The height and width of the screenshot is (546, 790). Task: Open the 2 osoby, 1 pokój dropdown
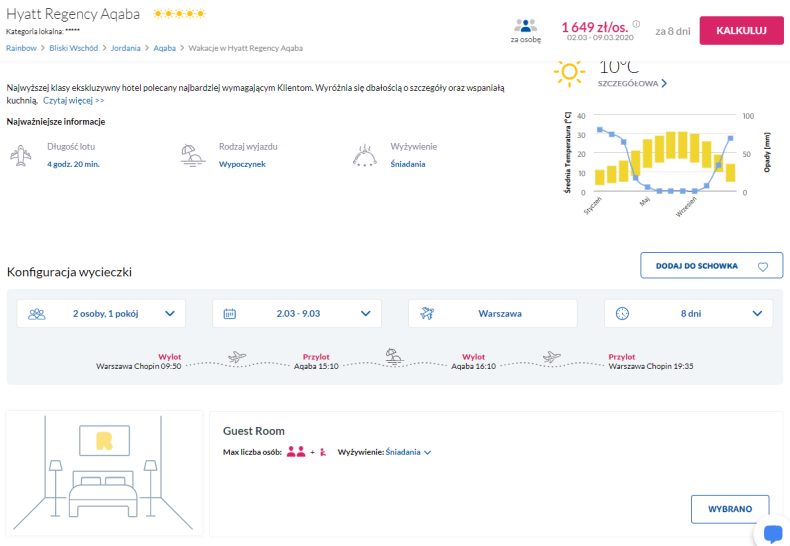[101, 313]
